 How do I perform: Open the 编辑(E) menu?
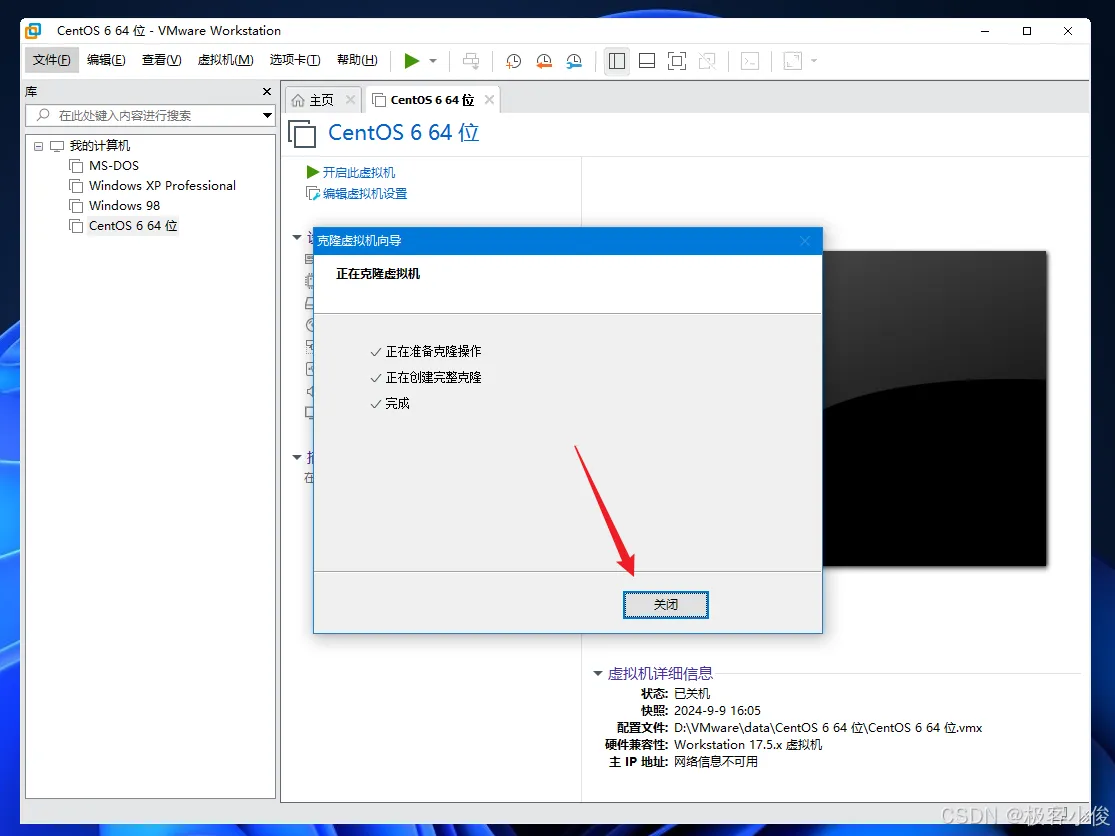click(106, 60)
